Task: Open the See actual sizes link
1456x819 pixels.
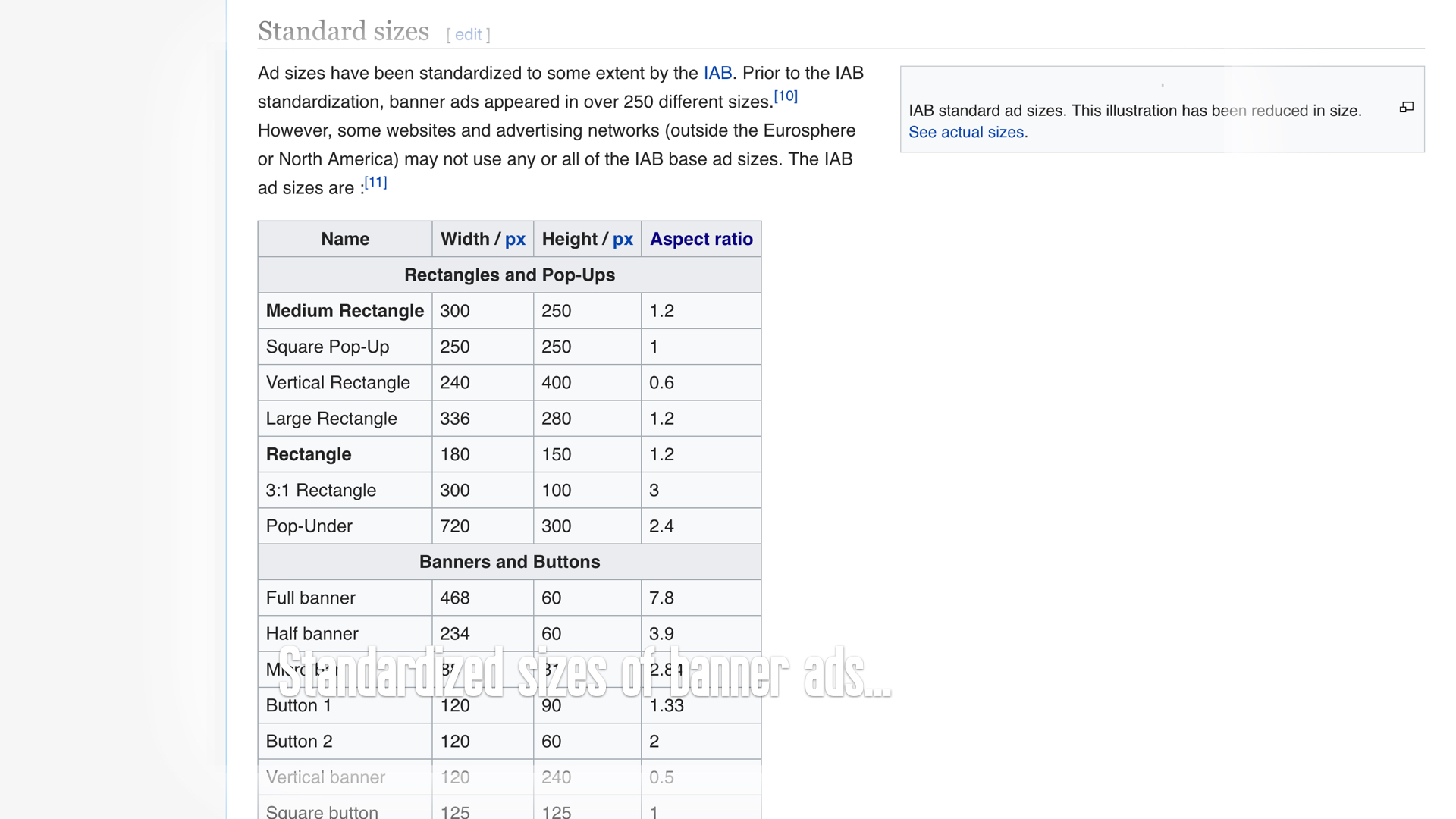Action: (966, 132)
